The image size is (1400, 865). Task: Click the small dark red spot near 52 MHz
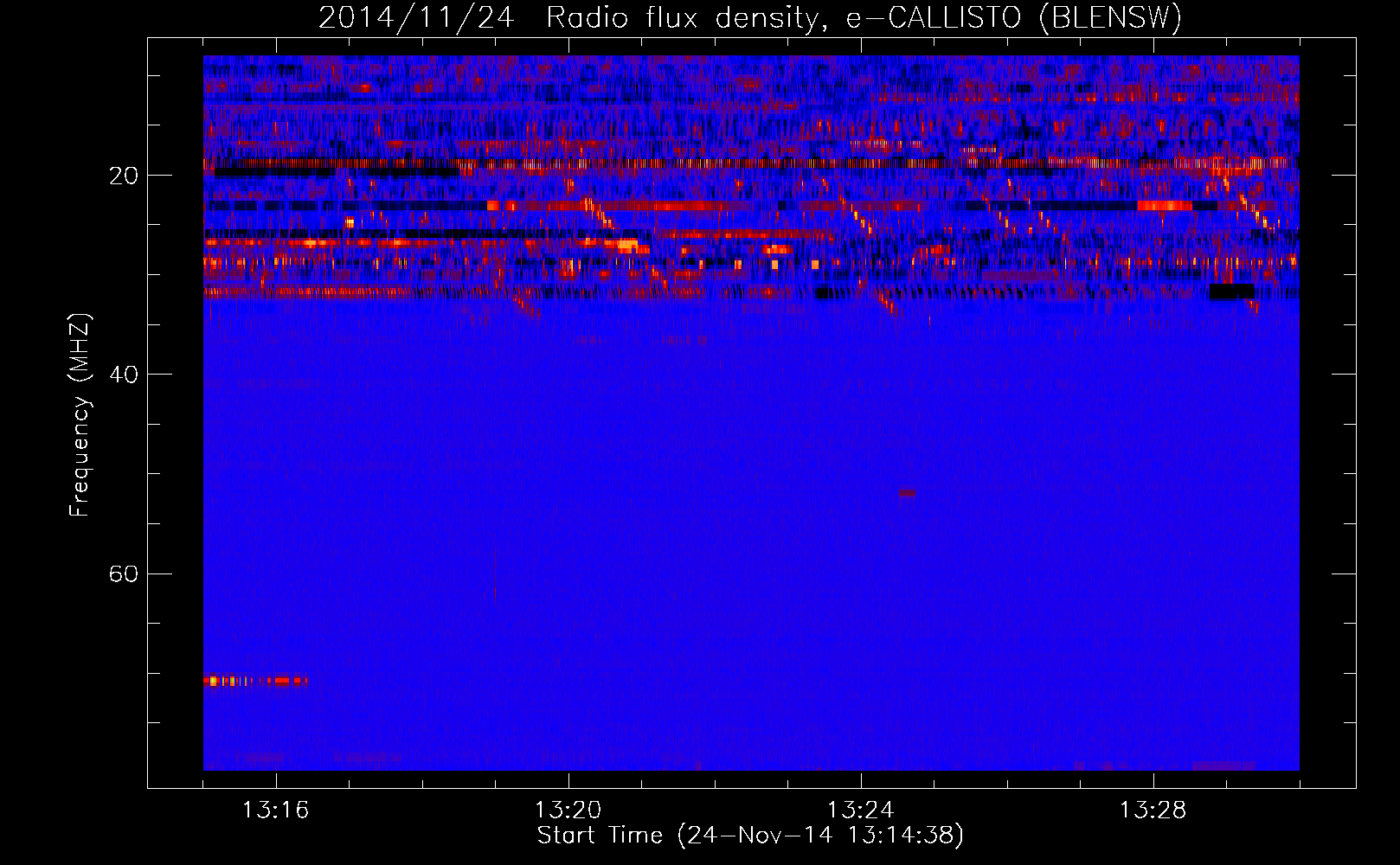click(x=907, y=493)
